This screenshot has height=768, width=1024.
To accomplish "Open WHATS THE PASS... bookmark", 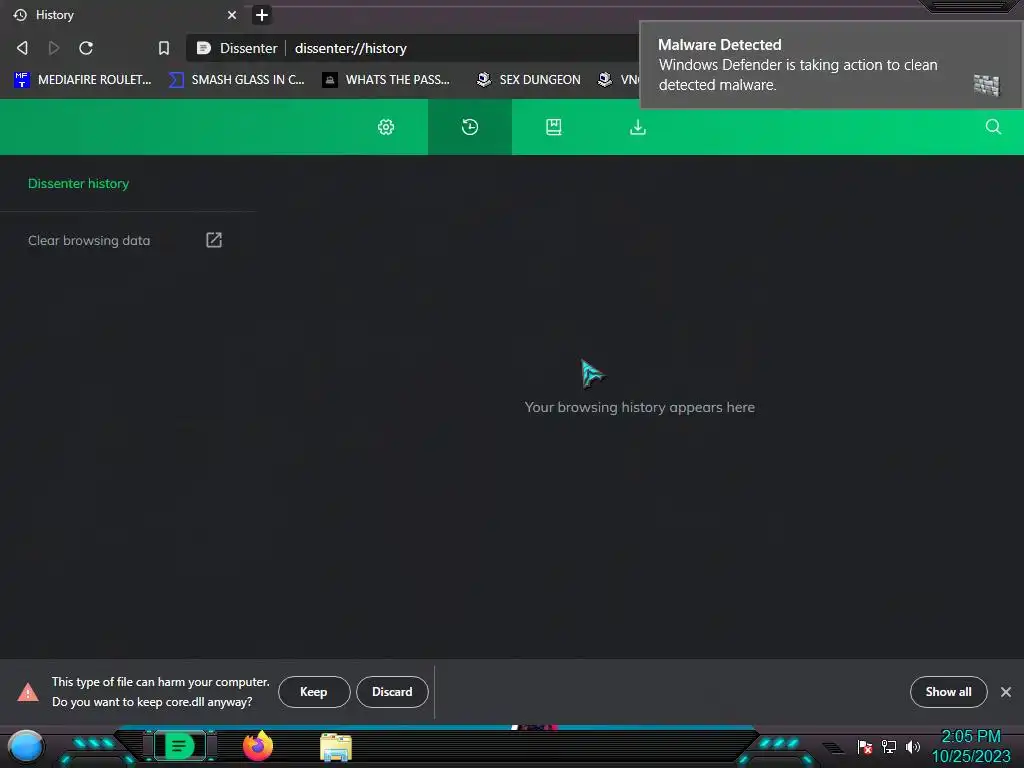I will (386, 80).
